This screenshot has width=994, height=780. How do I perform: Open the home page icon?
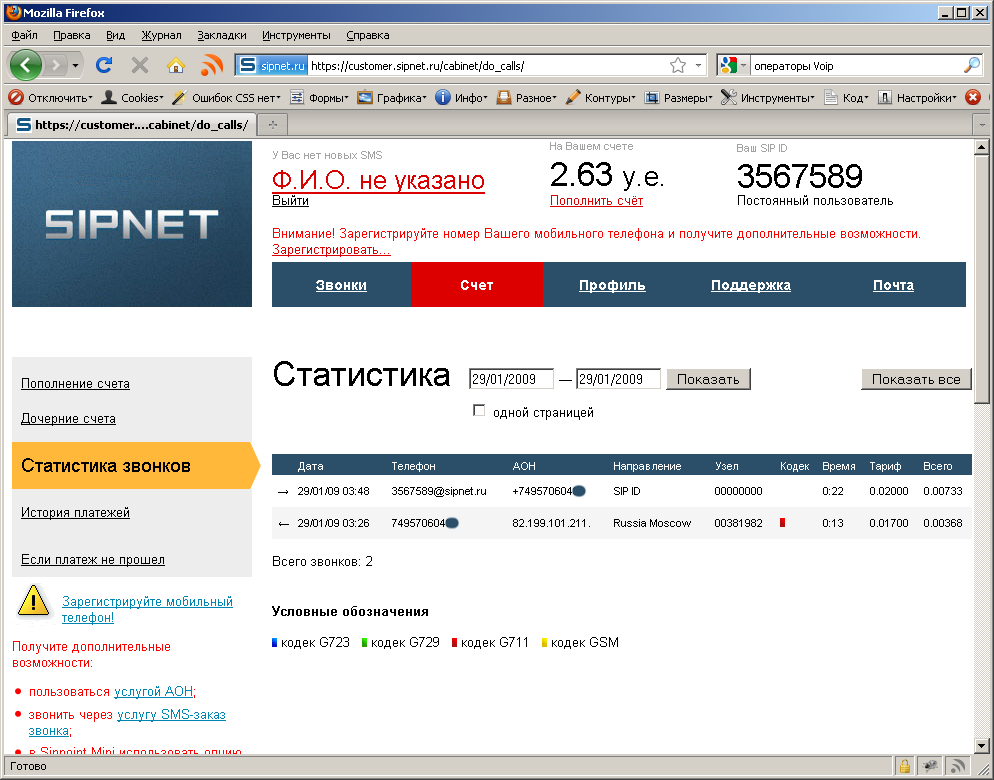pyautogui.click(x=176, y=65)
